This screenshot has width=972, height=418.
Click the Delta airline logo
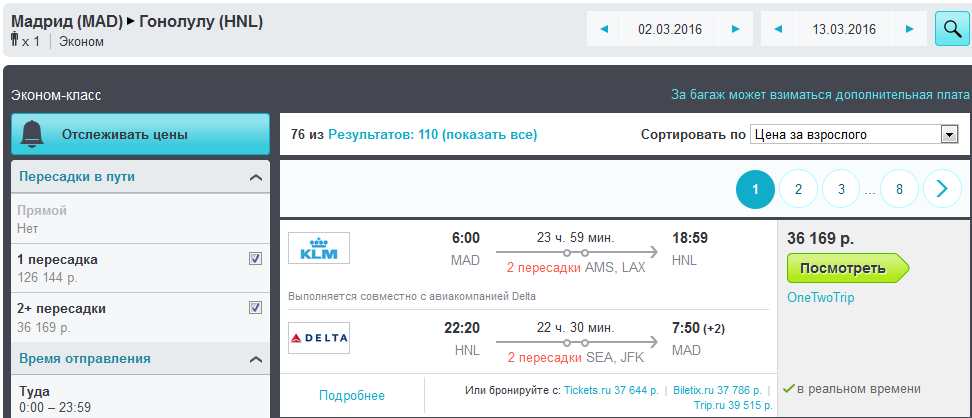point(319,338)
